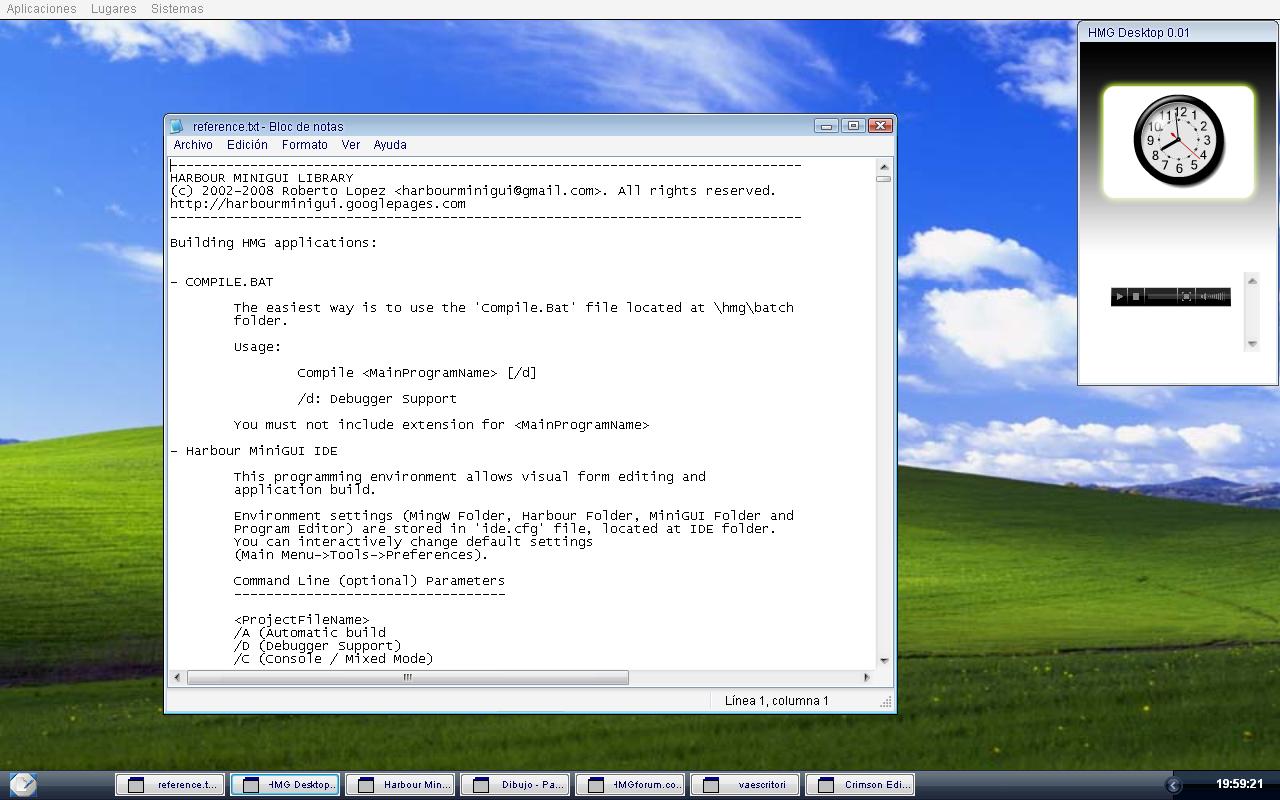Select the HMGforum.co window in the taskbar
The height and width of the screenshot is (800, 1280).
630,784
